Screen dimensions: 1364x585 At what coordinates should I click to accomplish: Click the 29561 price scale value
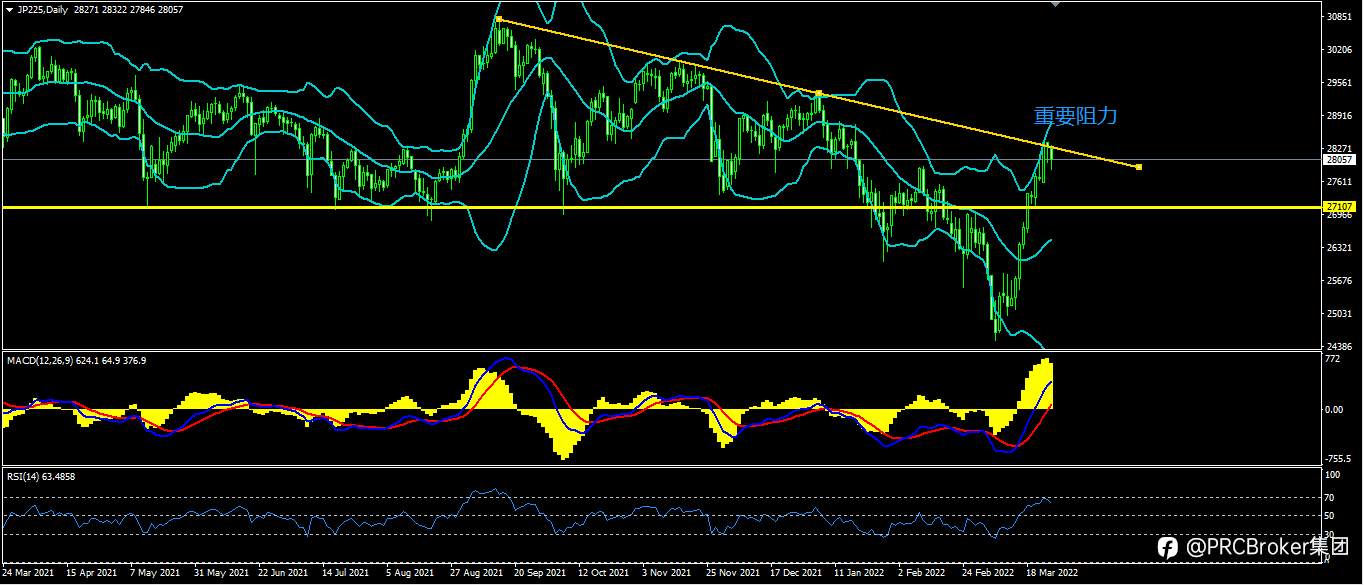click(1339, 83)
